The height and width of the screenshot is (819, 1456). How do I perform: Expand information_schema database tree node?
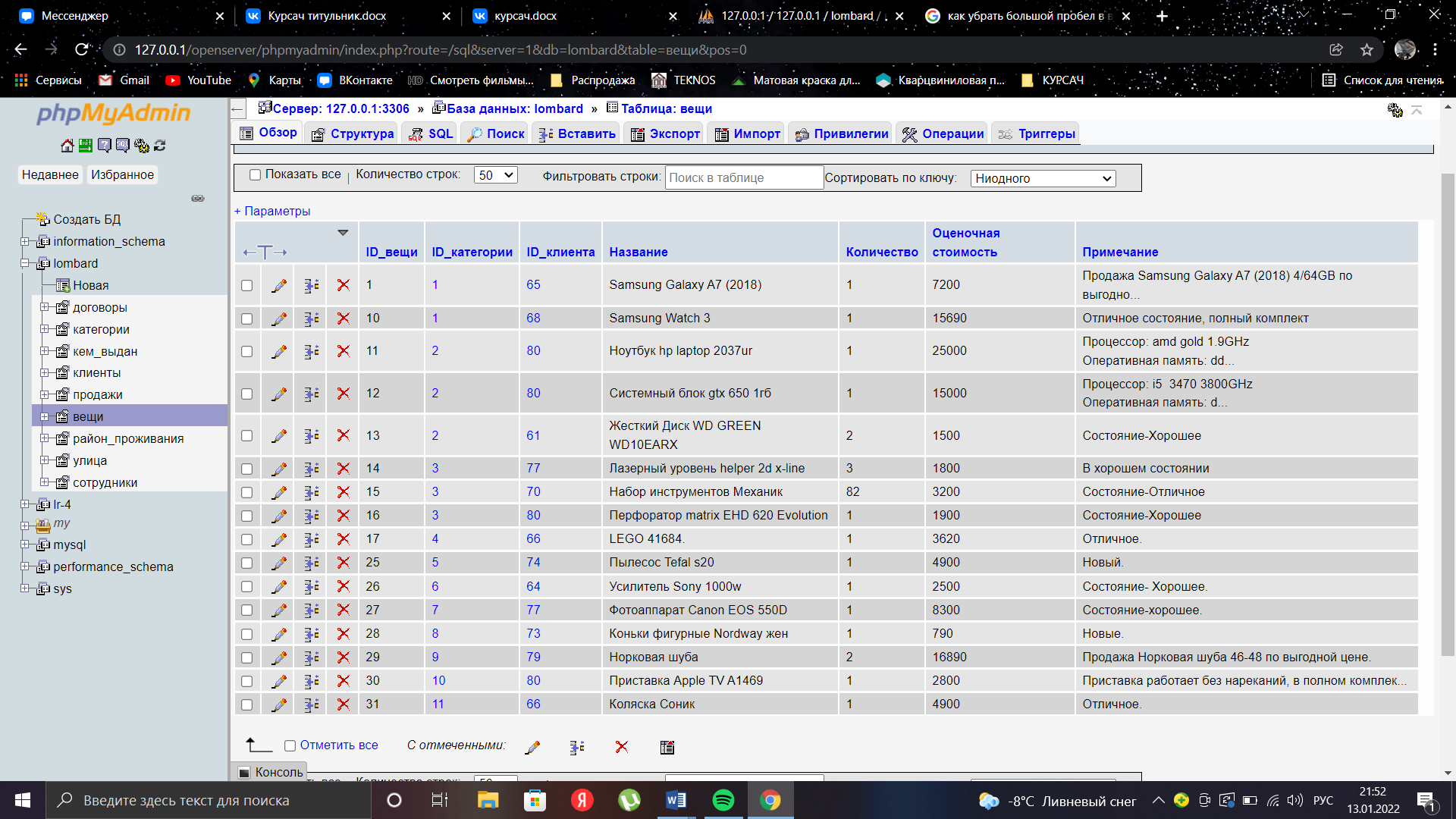(x=25, y=241)
